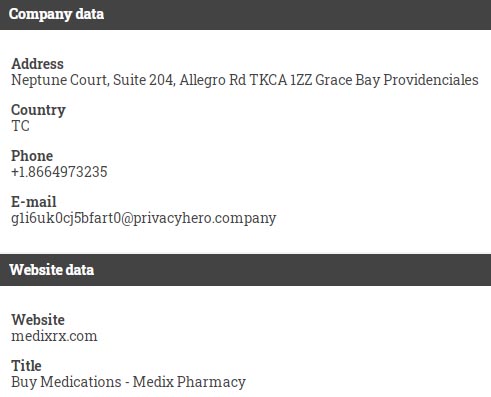Screen dimensions: 491x397
Task: Open the medixrx.com website link
Action: [x=54, y=336]
